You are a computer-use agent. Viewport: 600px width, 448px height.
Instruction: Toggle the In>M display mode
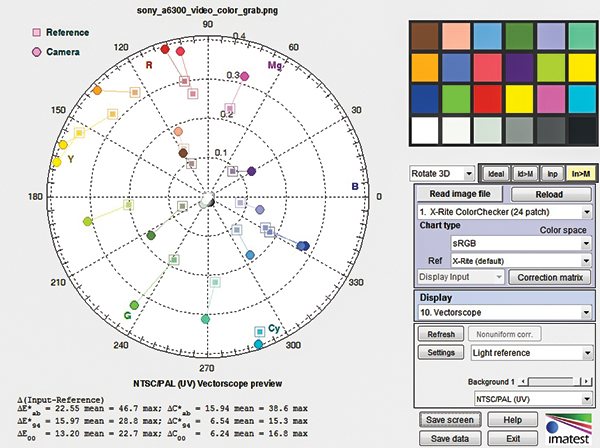point(580,174)
